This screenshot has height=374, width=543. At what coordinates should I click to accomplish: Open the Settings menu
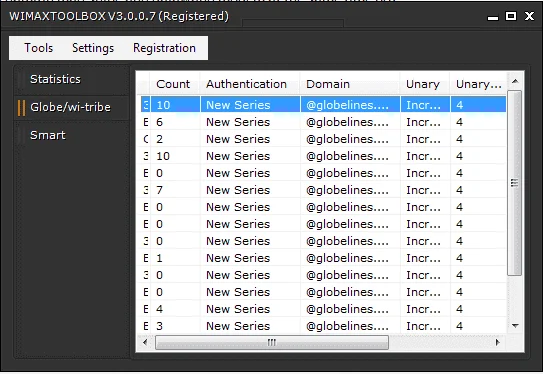(x=93, y=48)
